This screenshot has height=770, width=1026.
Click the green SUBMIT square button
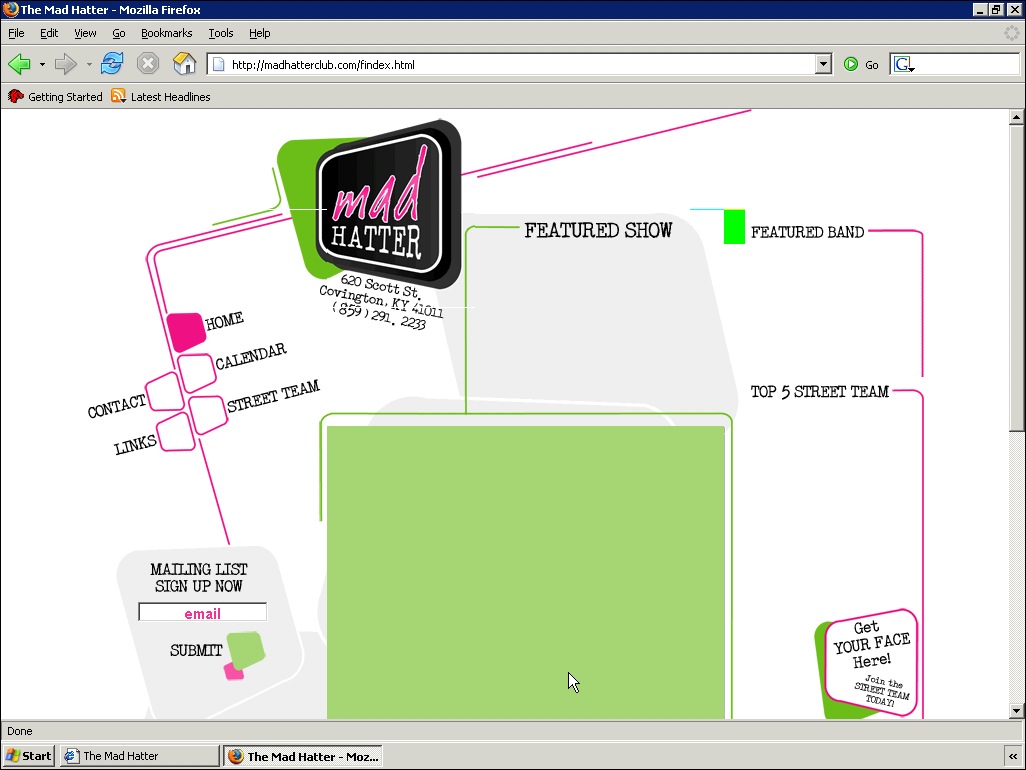(246, 650)
